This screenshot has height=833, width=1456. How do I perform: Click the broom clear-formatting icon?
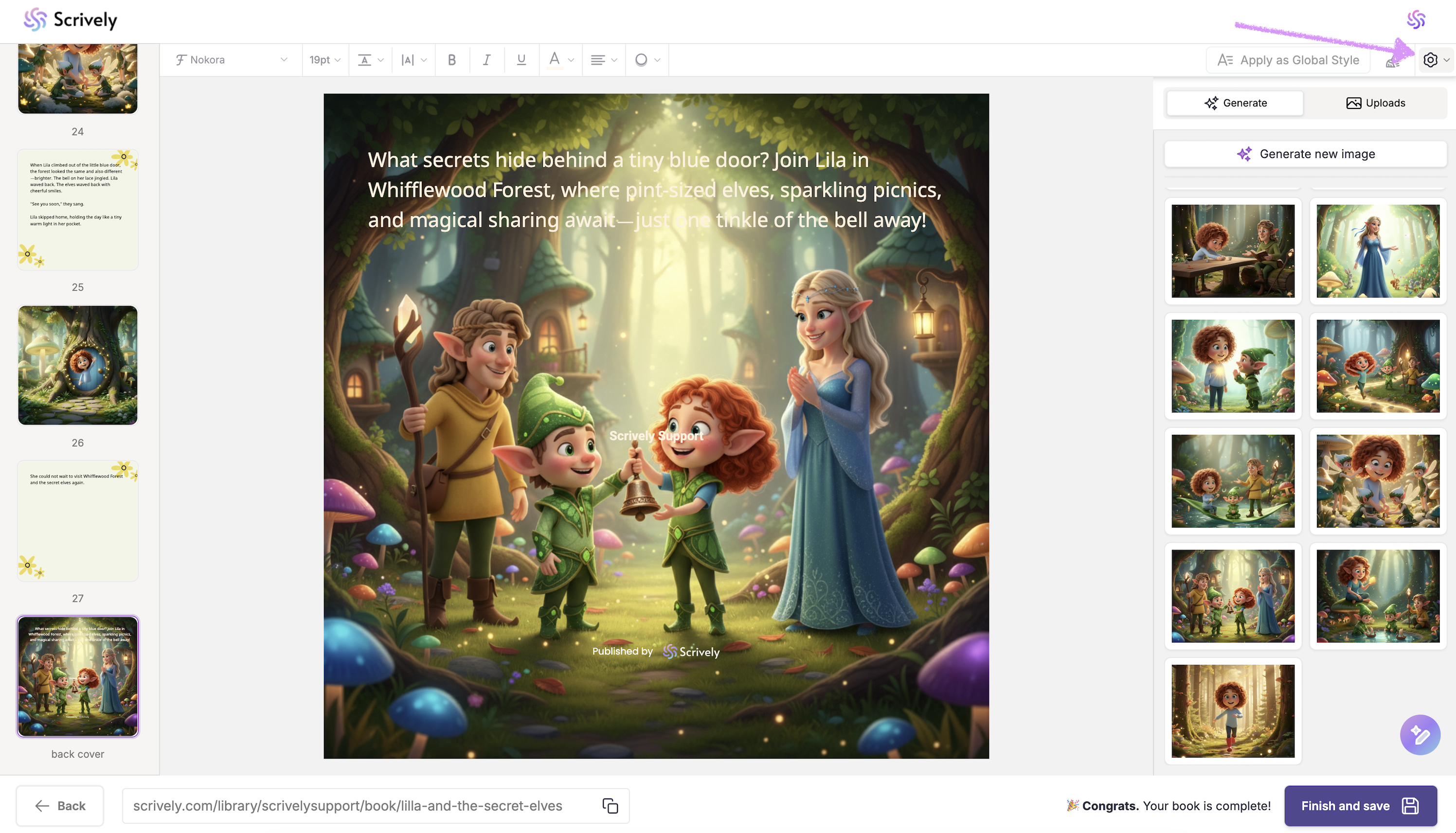pos(1392,62)
